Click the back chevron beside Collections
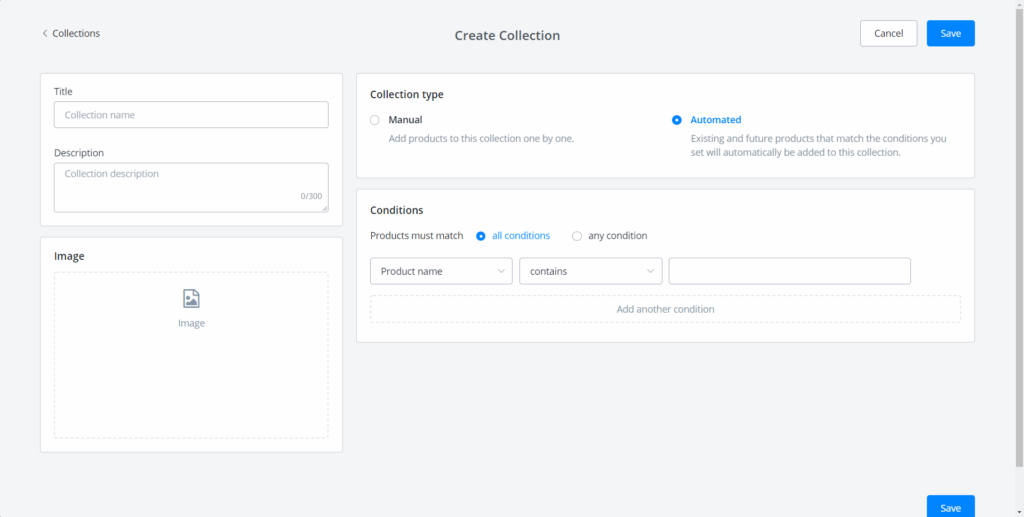 click(x=45, y=33)
